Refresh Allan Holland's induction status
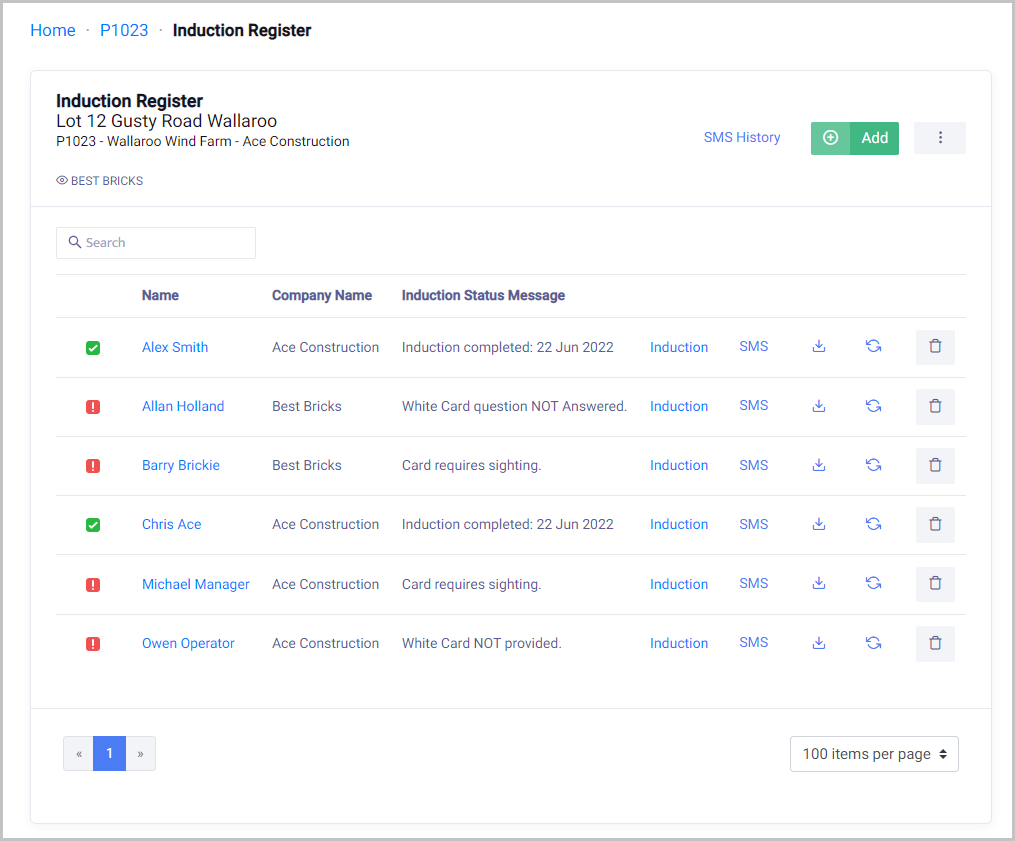This screenshot has height=841, width=1015. click(873, 406)
